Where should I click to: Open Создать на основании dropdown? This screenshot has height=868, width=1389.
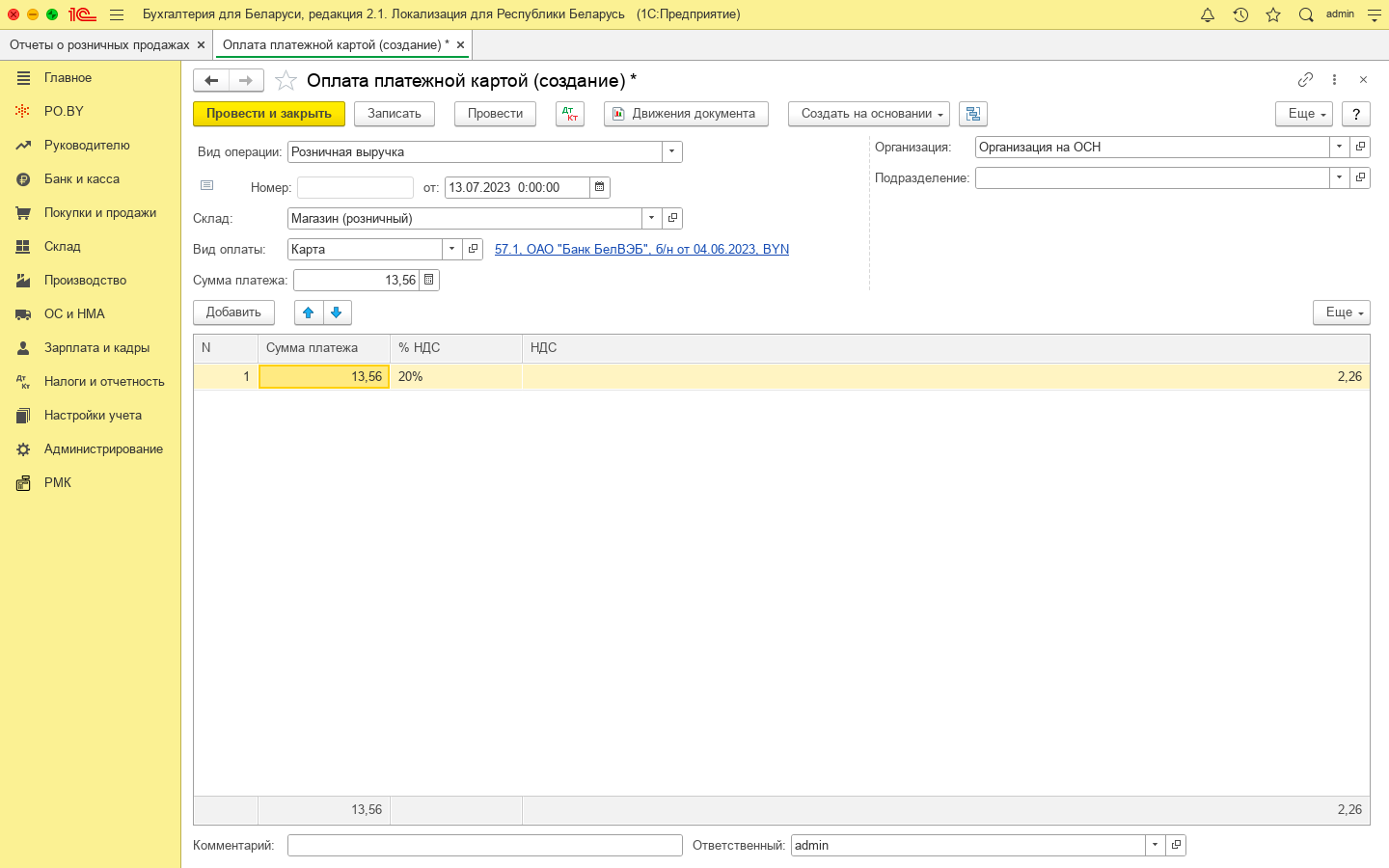pos(868,114)
